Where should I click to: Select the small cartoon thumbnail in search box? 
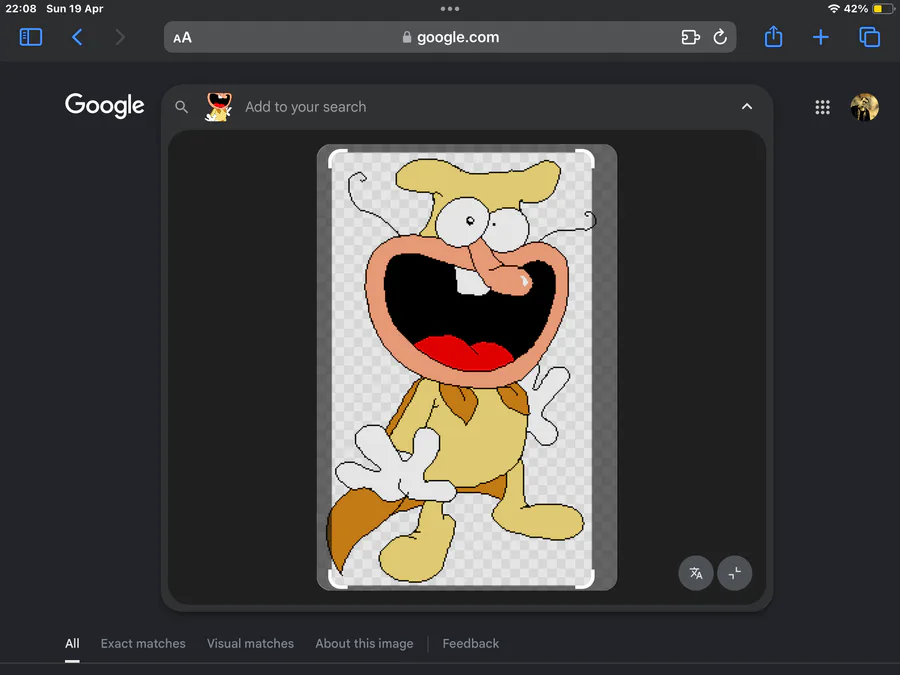[x=219, y=107]
